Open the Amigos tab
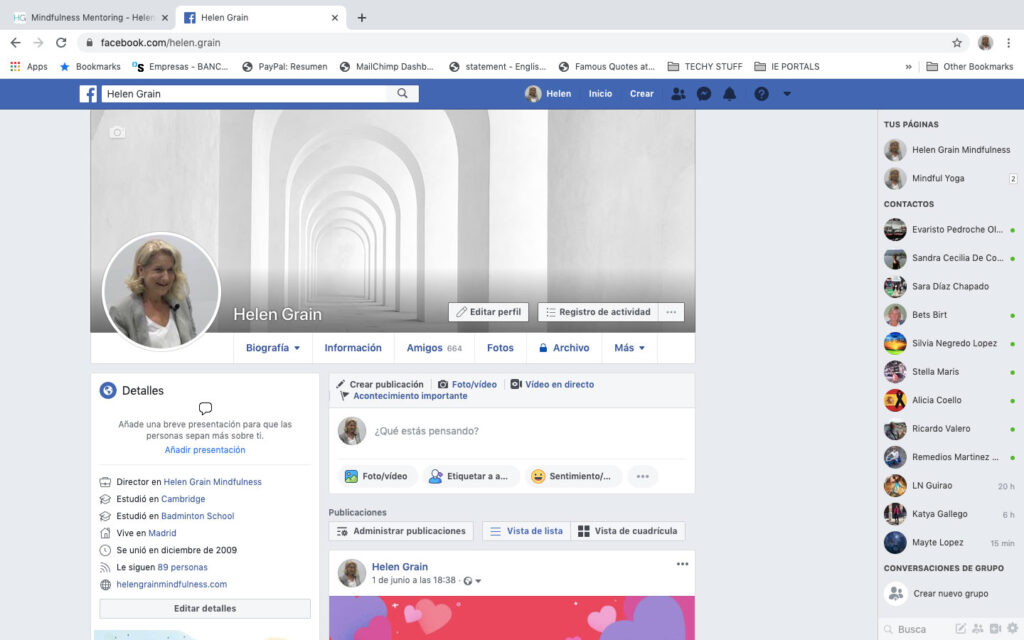This screenshot has width=1024, height=640. pyautogui.click(x=434, y=348)
